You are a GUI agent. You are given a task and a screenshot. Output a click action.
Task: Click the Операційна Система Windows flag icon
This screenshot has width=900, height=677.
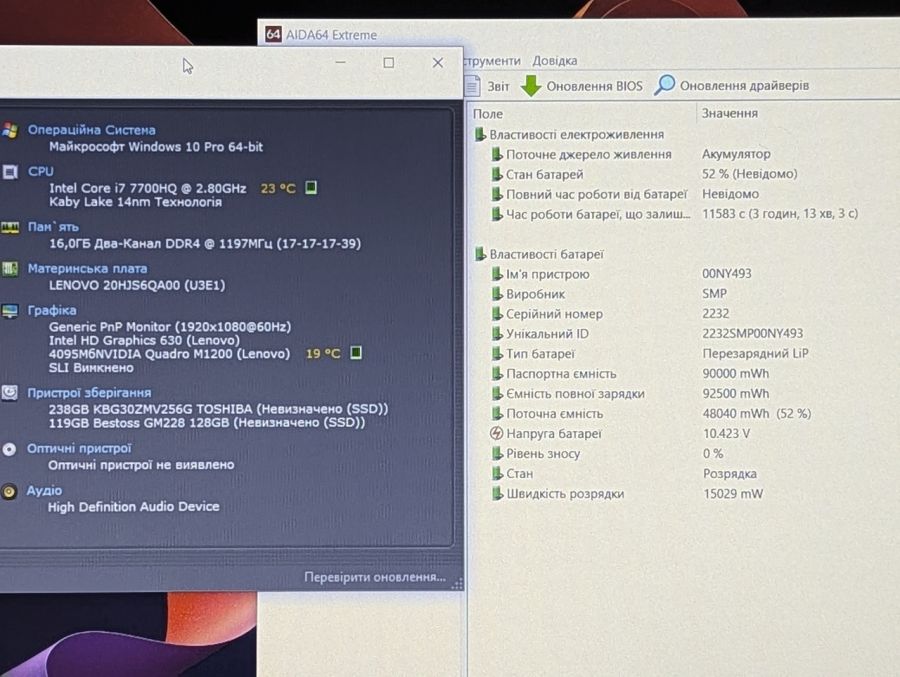(9, 130)
